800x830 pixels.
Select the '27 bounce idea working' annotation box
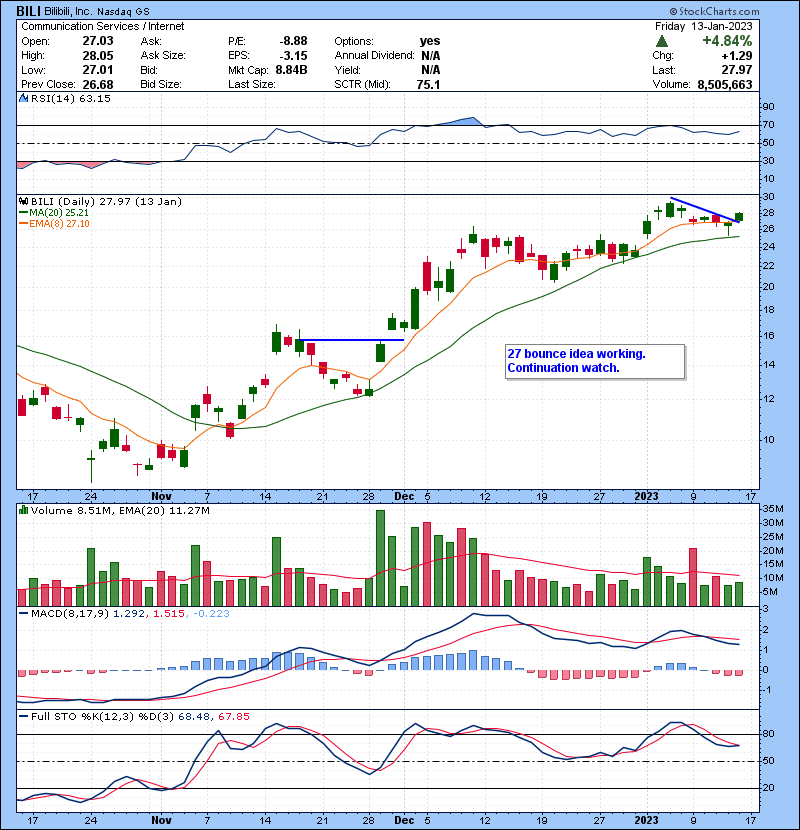click(594, 361)
